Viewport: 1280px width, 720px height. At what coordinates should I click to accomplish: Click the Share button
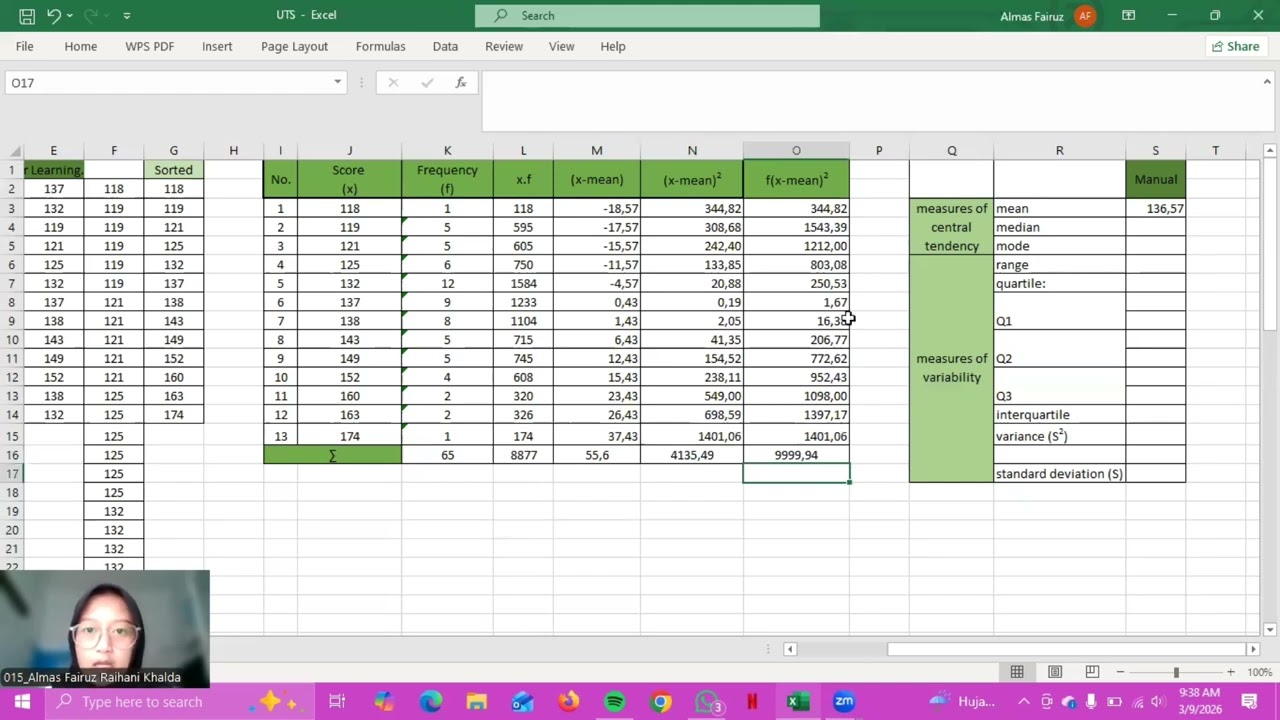[x=1235, y=46]
